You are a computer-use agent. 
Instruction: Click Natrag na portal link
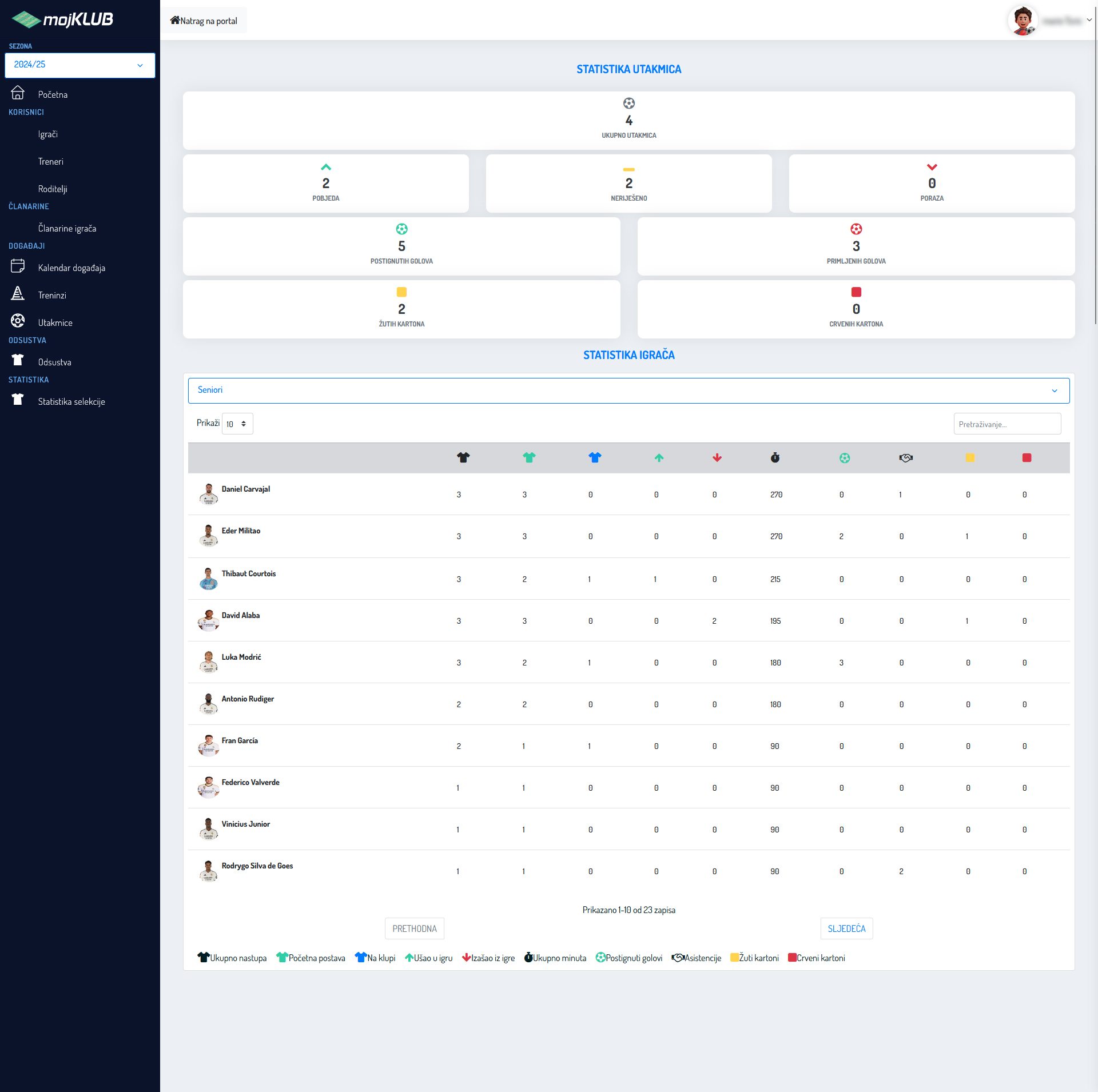click(204, 21)
